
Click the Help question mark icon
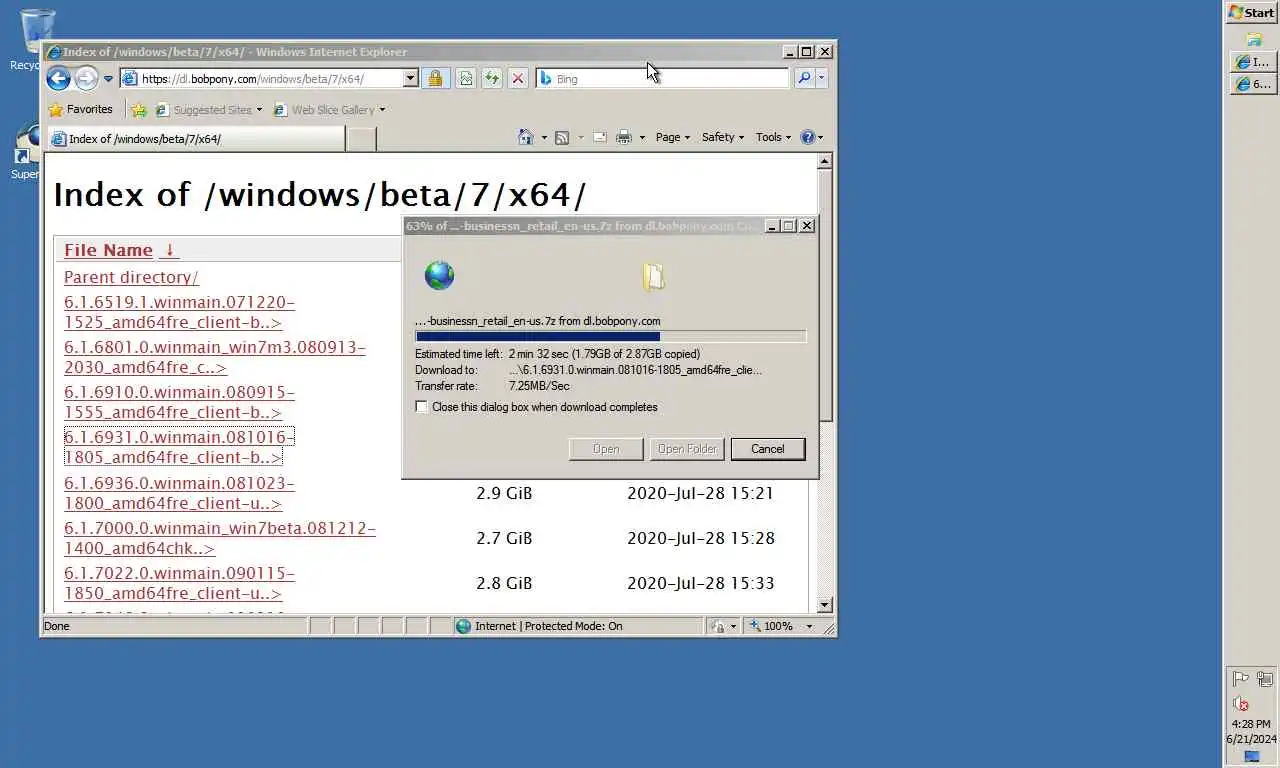[808, 137]
